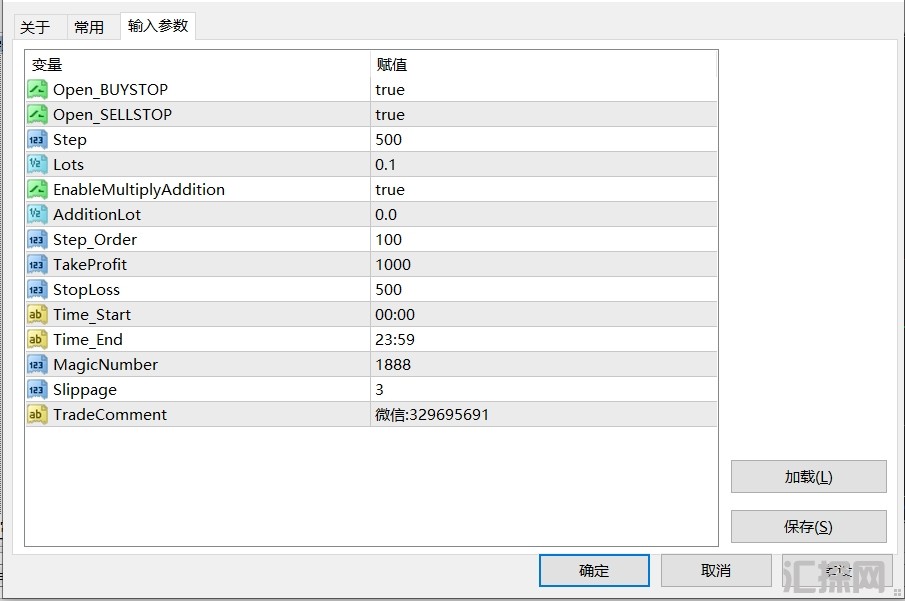
Task: Confirm settings with the 确定 button
Action: tap(594, 571)
